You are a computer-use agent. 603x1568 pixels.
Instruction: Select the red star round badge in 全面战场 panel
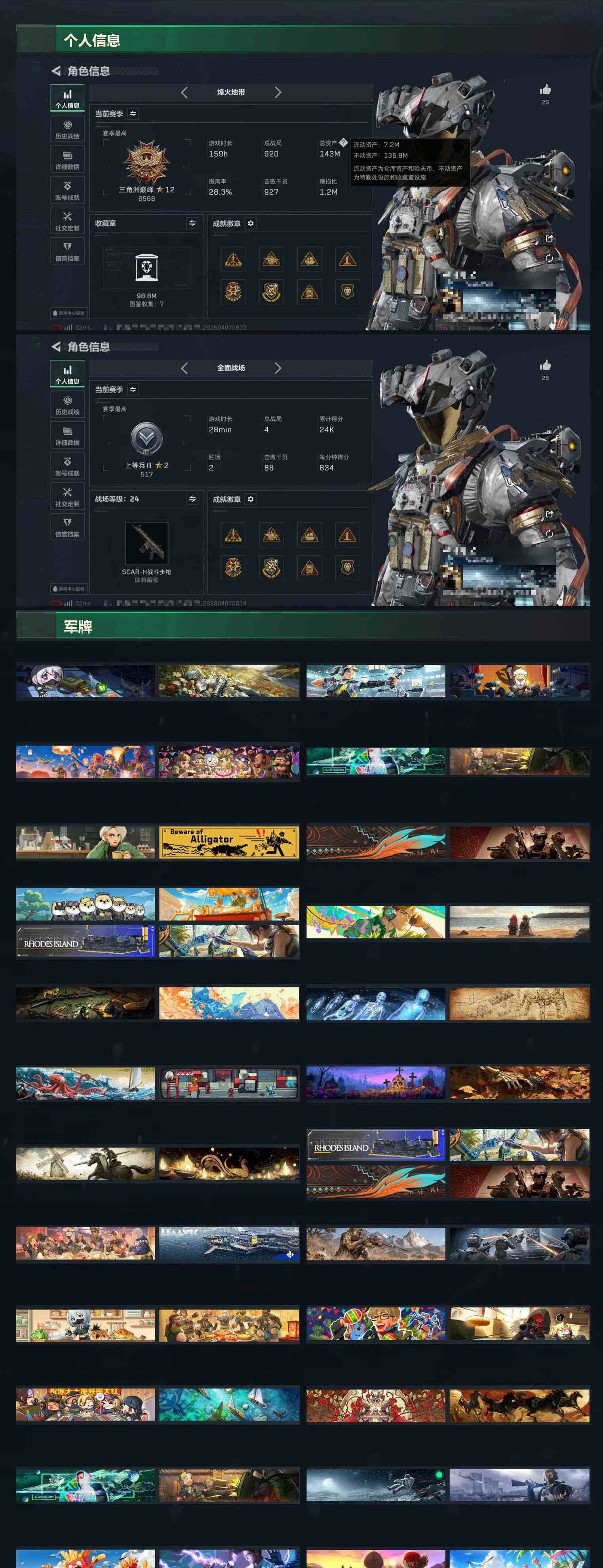(x=233, y=567)
